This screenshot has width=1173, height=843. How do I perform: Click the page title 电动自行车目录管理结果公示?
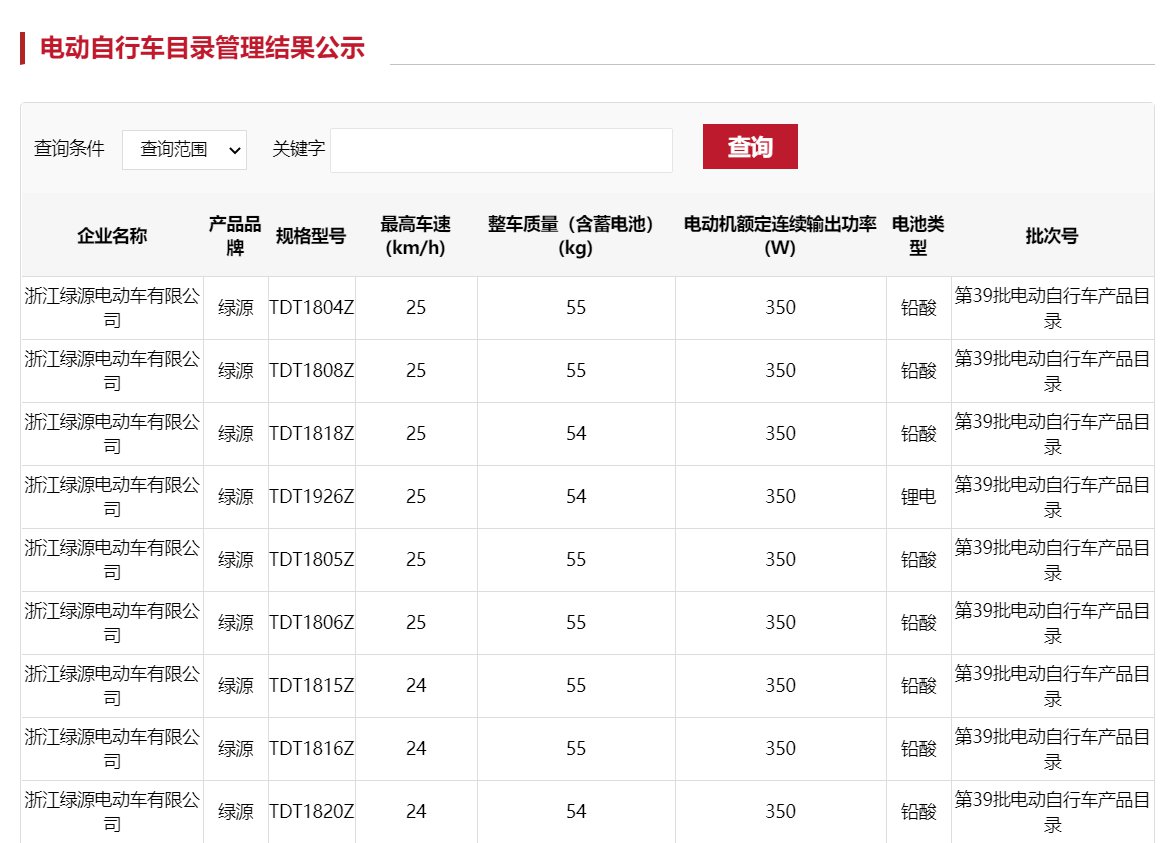click(202, 47)
